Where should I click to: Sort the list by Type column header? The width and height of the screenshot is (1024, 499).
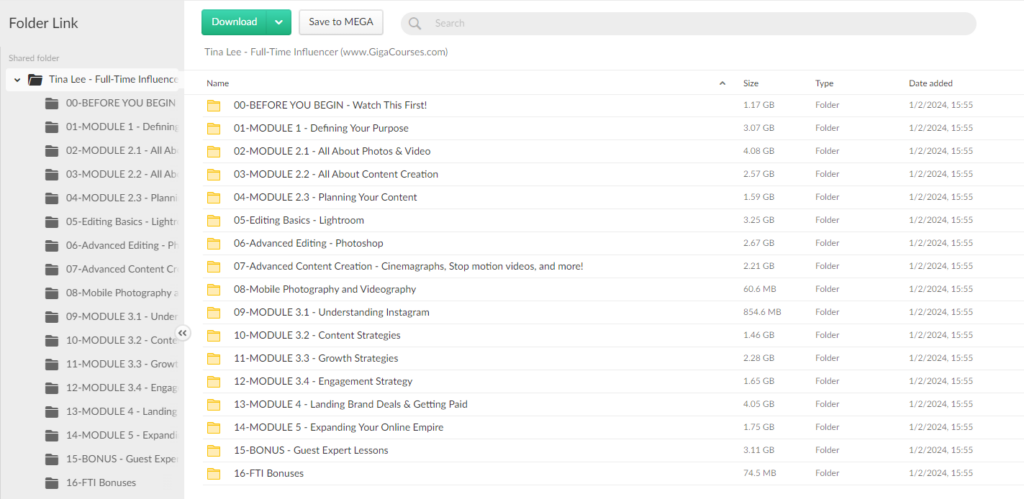[824, 83]
